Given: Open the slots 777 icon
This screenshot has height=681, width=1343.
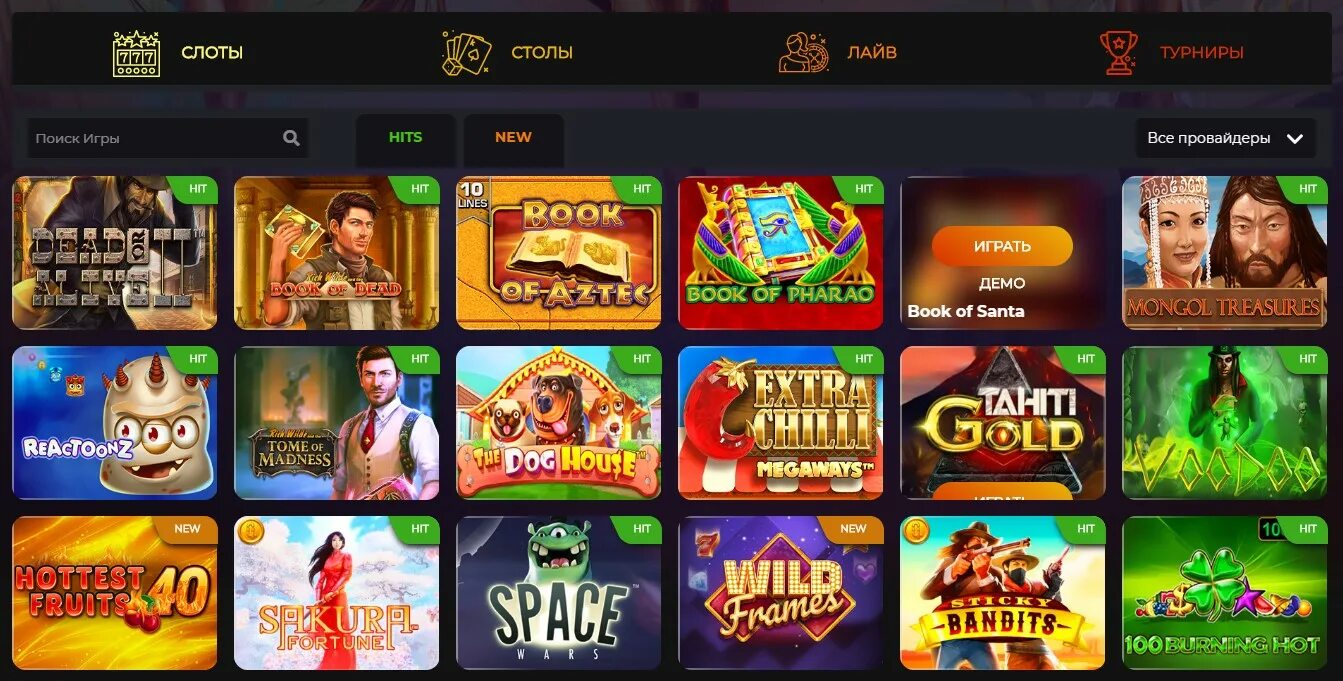Looking at the screenshot, I should pyautogui.click(x=136, y=53).
